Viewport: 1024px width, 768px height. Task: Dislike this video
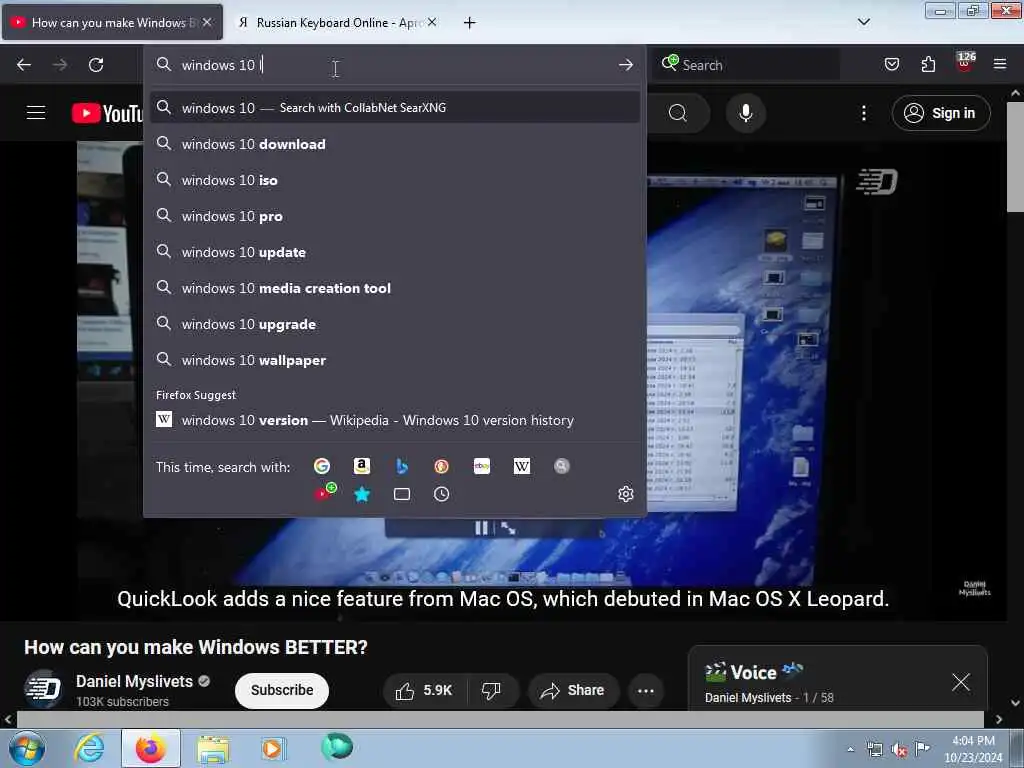(492, 690)
